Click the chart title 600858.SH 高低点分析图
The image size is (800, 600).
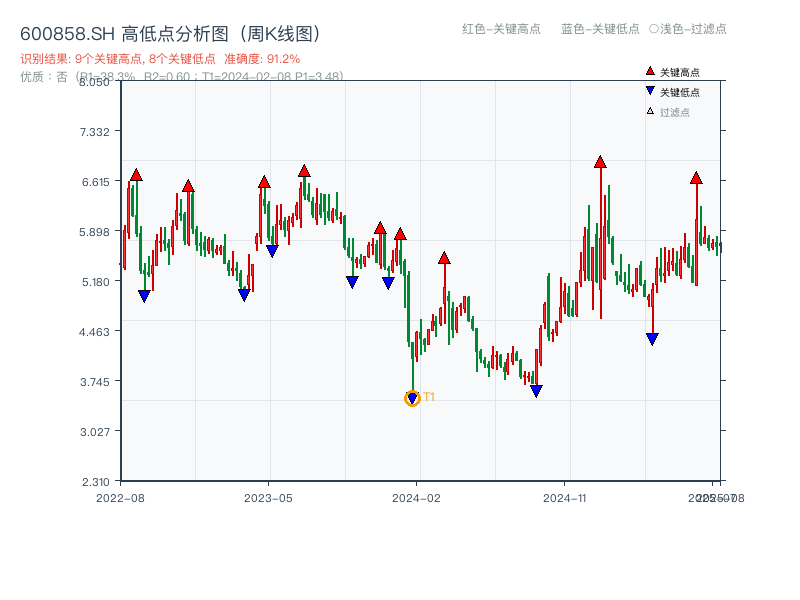click(117, 31)
